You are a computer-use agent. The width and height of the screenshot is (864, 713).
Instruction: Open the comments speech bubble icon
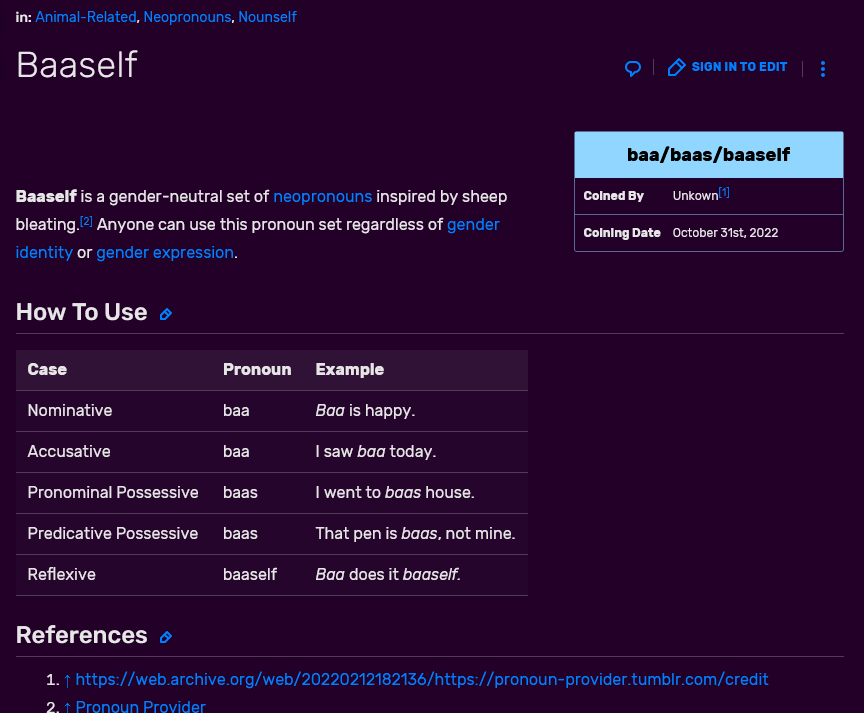[x=633, y=68]
